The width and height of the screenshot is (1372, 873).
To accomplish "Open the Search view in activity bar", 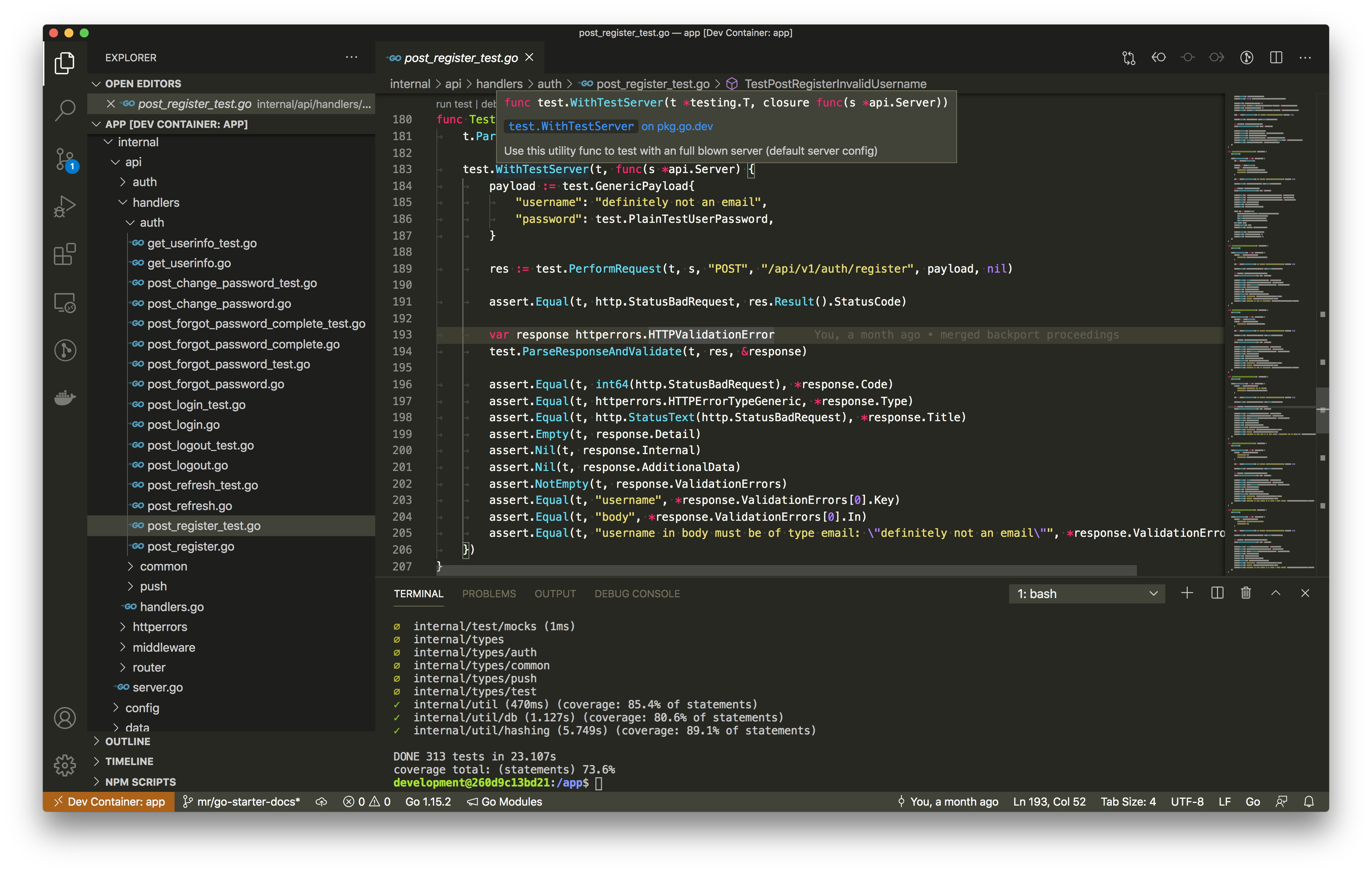I will pyautogui.click(x=65, y=110).
